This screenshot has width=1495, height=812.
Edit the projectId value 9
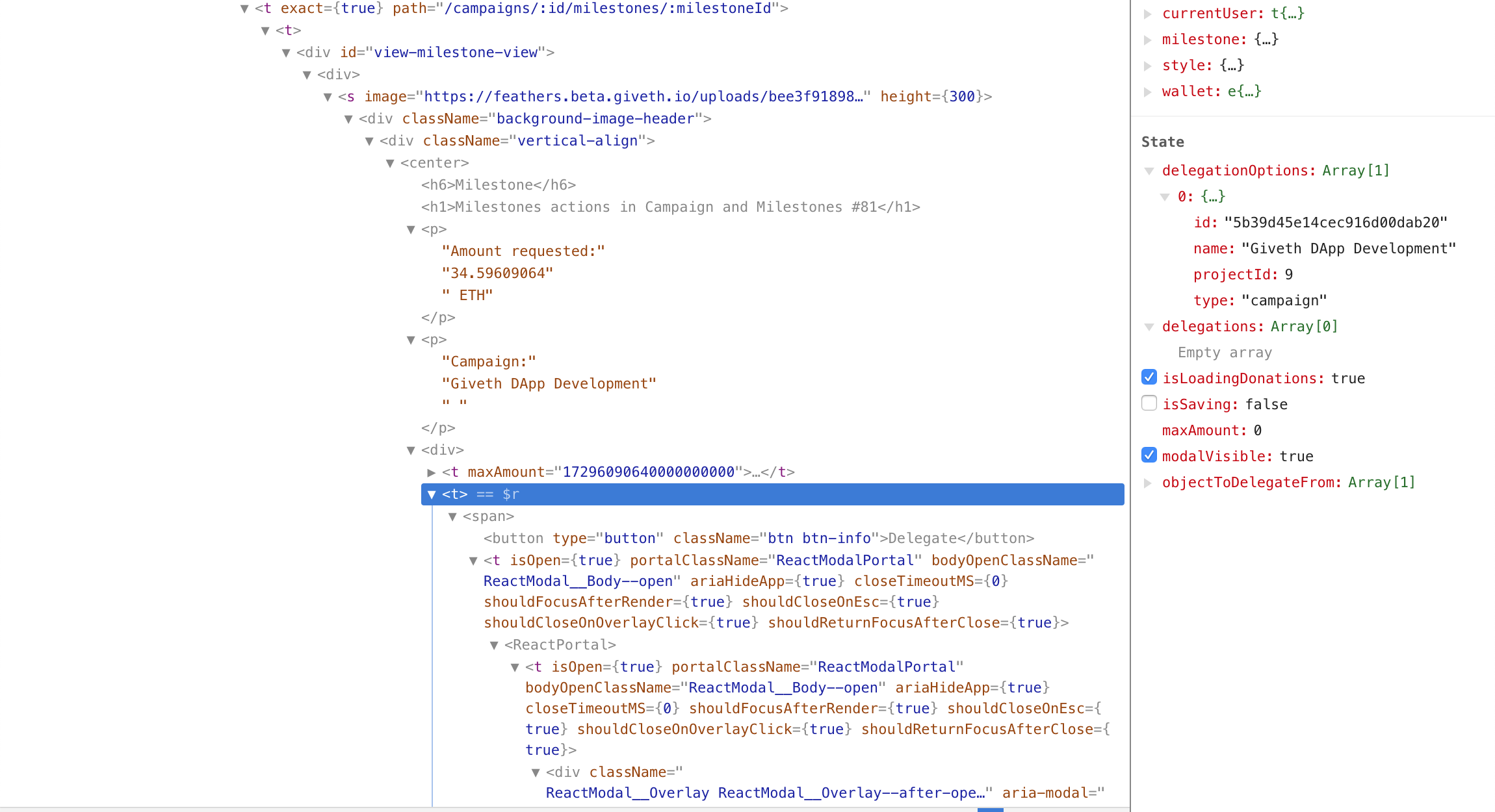(x=1289, y=274)
